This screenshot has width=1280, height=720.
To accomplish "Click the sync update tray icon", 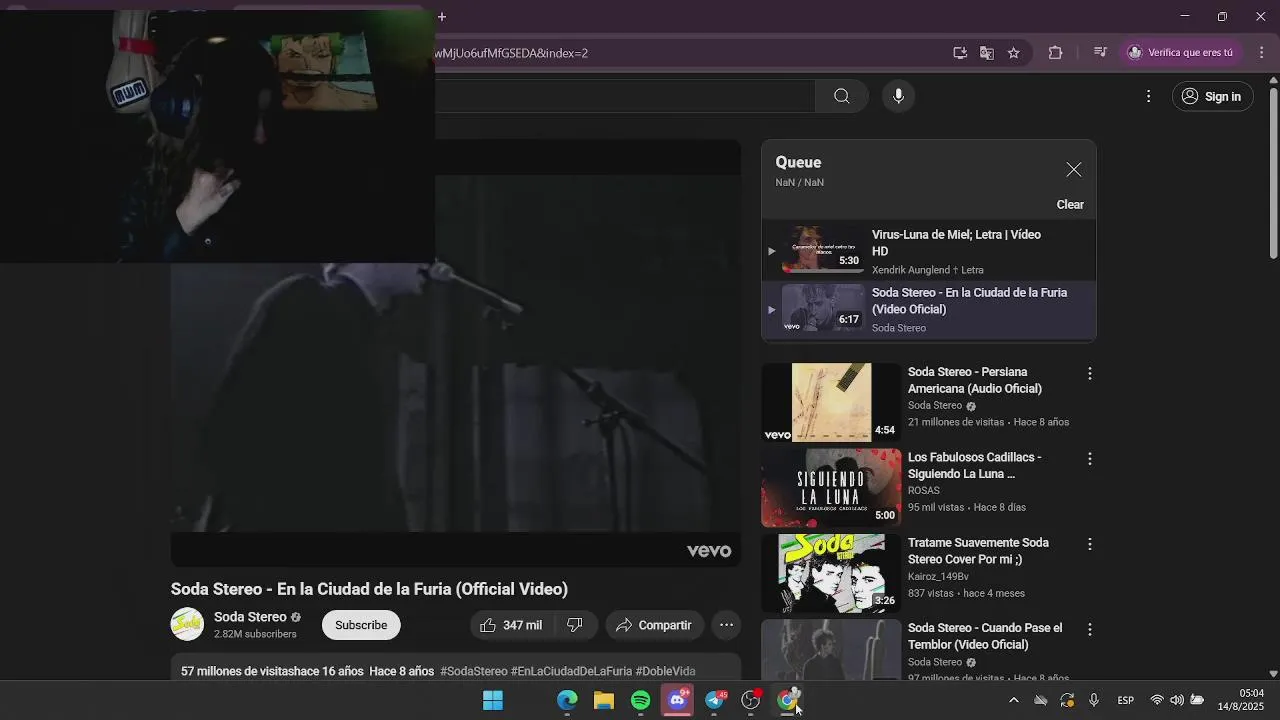I will point(1067,700).
